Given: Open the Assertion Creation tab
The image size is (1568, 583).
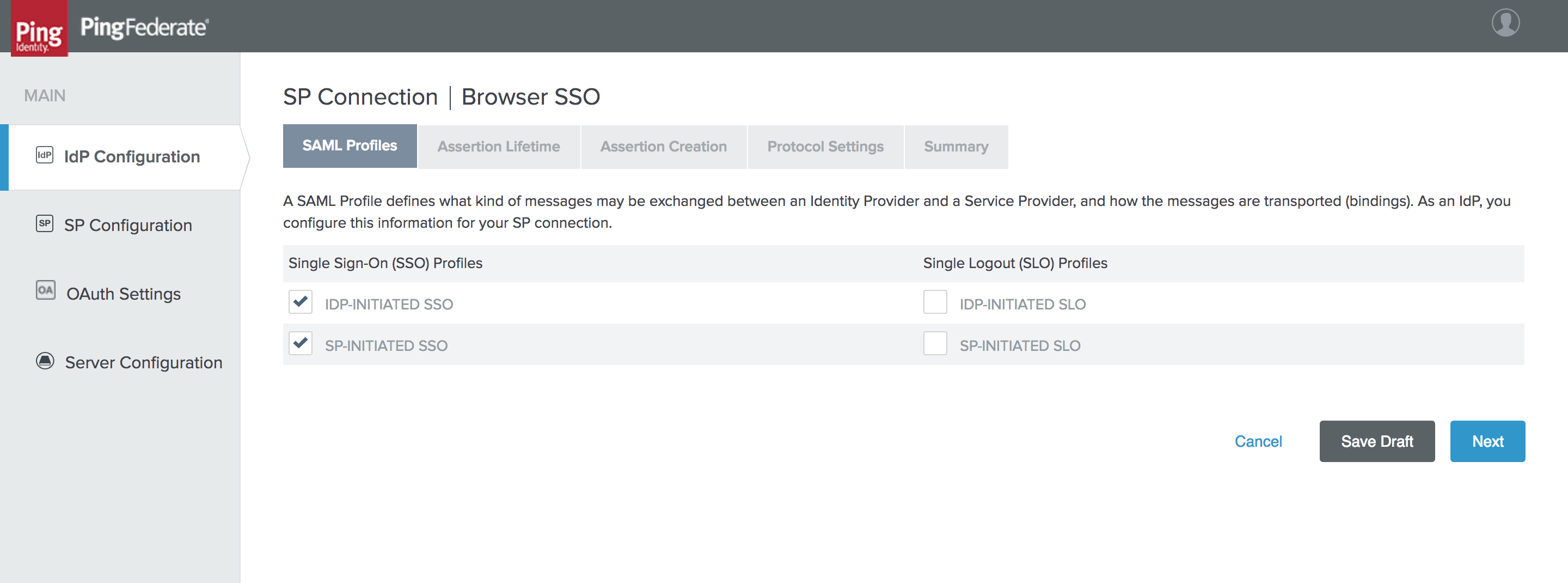Looking at the screenshot, I should click(664, 147).
